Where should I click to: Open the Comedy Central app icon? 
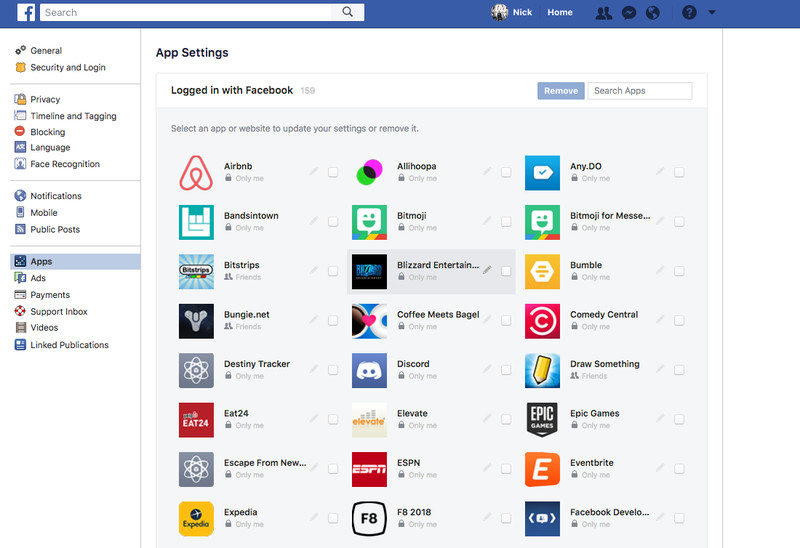tap(542, 321)
